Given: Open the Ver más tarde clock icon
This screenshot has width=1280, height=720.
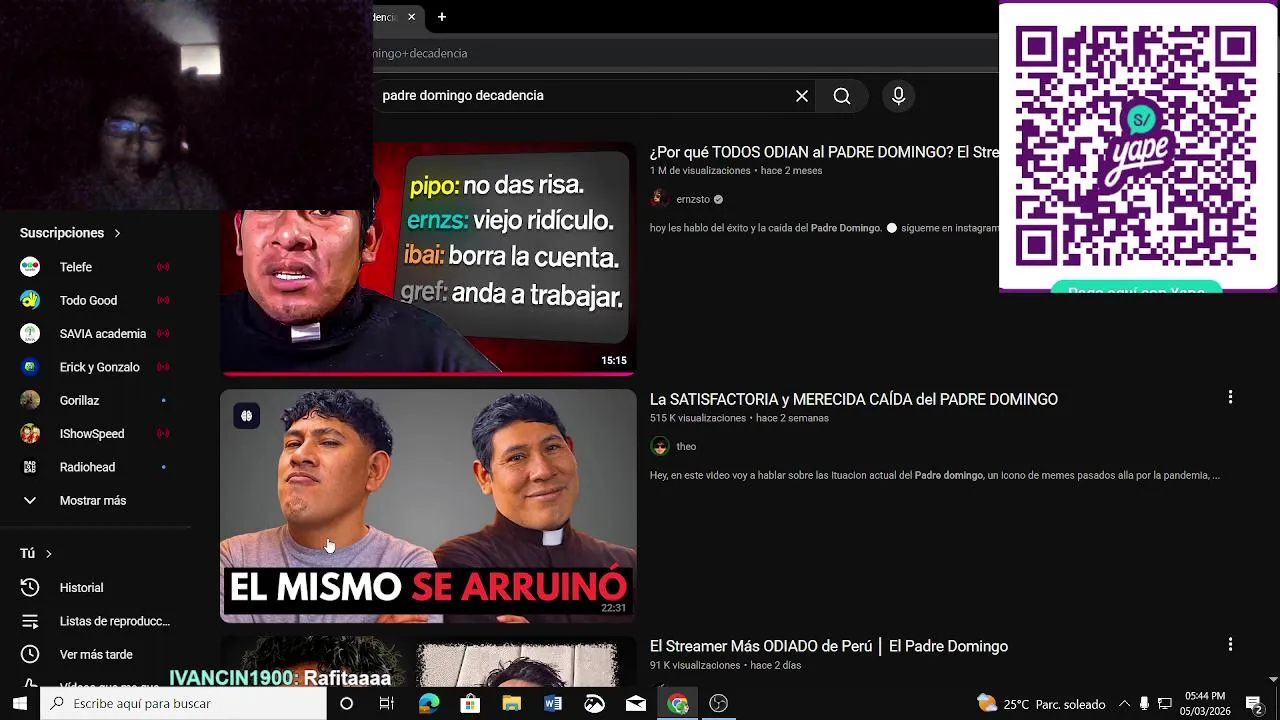Looking at the screenshot, I should [30, 654].
